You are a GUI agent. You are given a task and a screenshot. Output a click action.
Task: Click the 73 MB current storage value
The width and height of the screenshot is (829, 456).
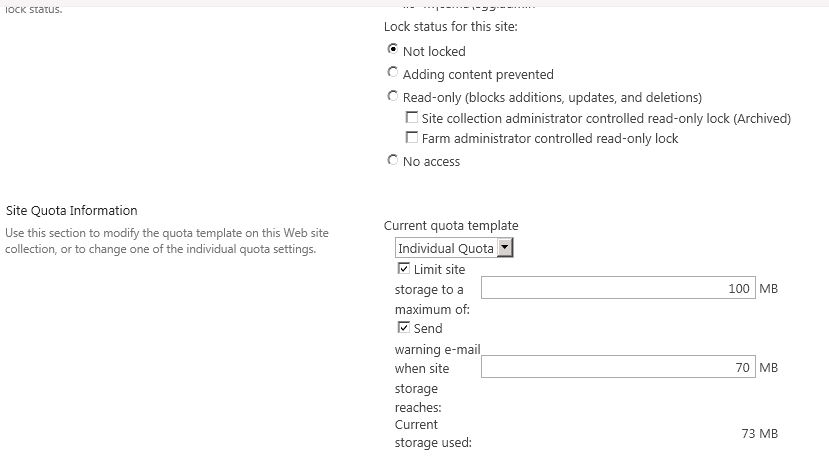758,433
